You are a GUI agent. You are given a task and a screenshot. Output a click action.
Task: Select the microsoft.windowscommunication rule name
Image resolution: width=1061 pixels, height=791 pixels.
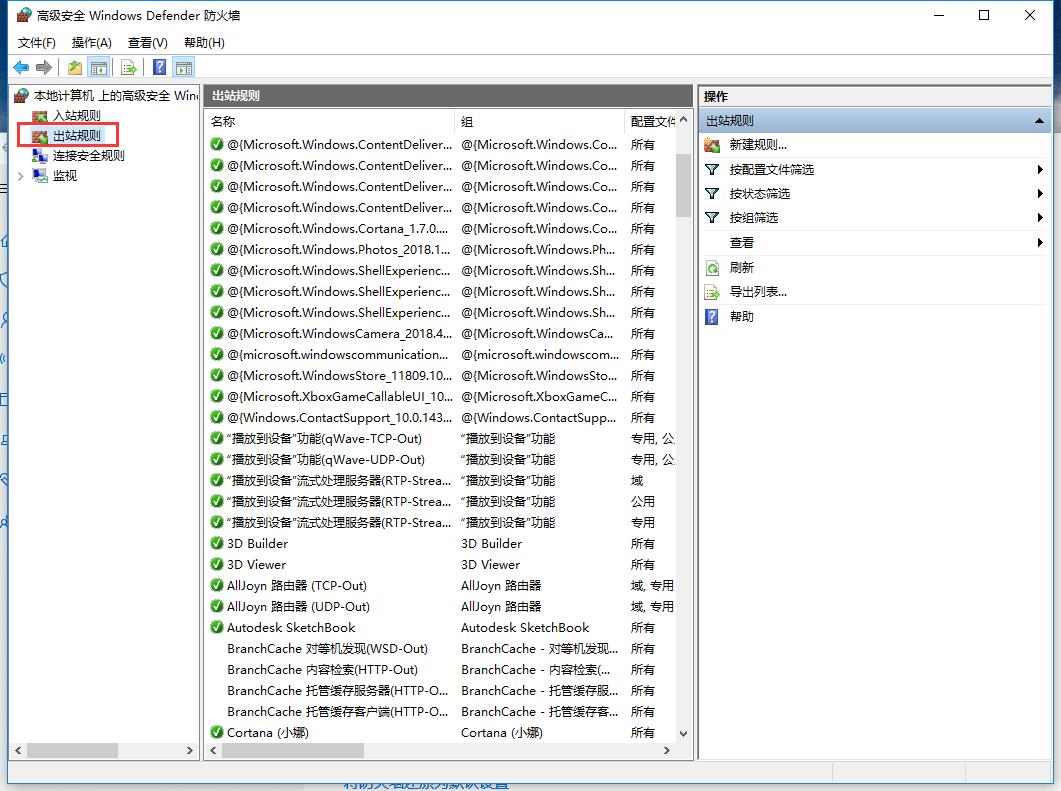pyautogui.click(x=337, y=355)
